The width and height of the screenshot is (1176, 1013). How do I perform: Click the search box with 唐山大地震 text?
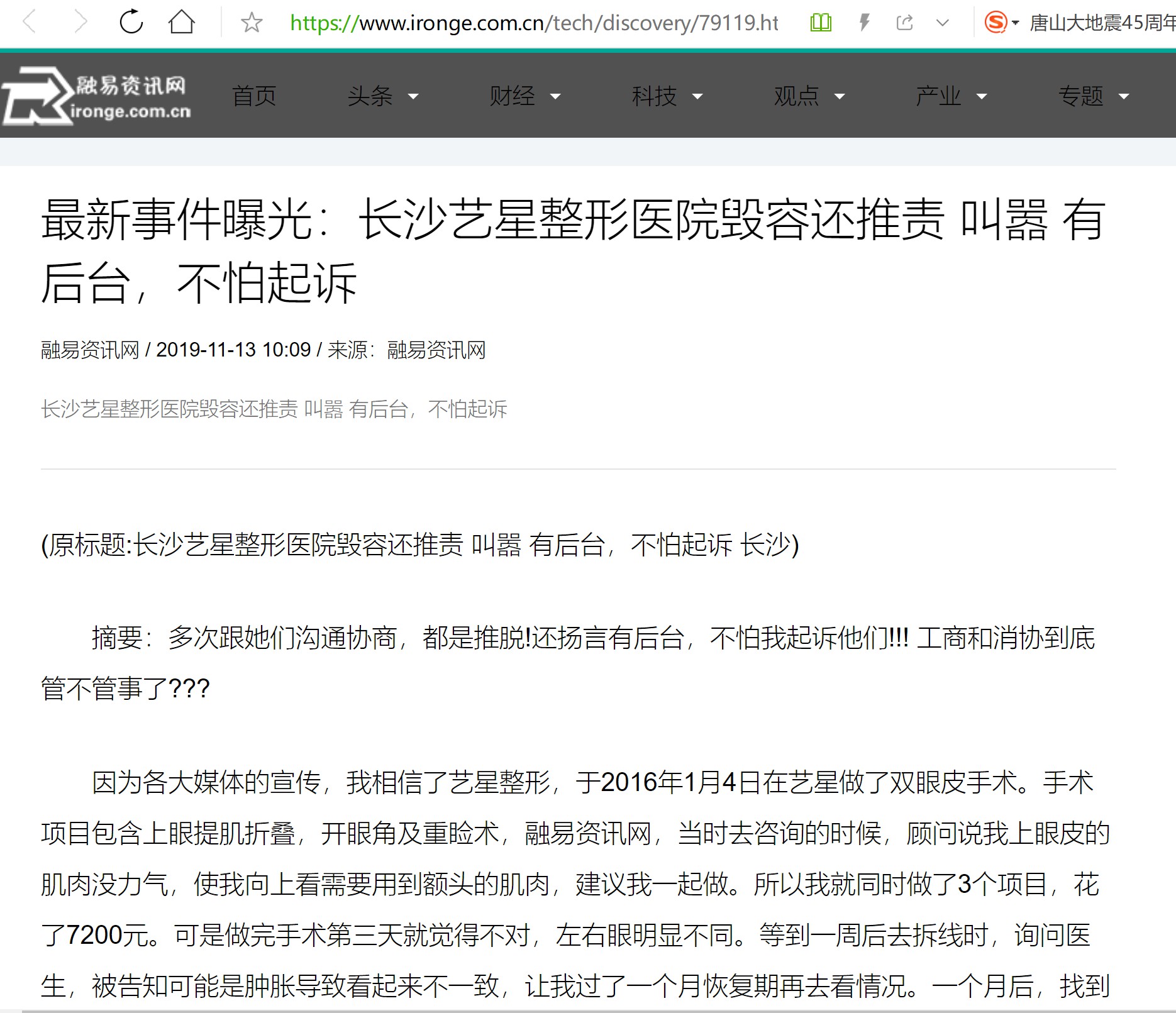point(1102,23)
